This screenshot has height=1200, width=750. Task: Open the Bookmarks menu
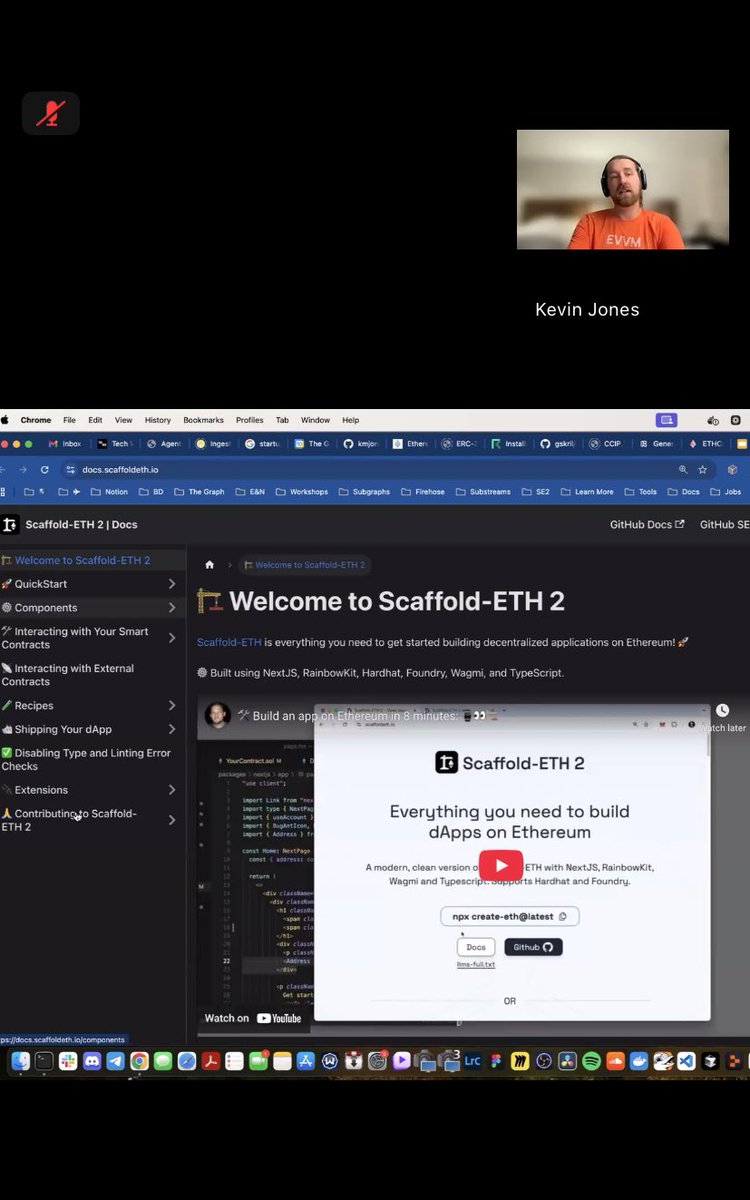[203, 420]
